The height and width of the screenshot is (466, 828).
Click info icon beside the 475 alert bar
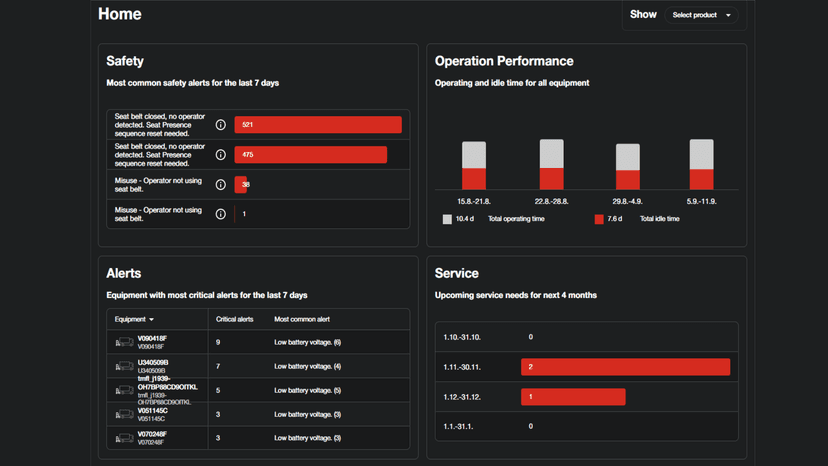pyautogui.click(x=221, y=155)
